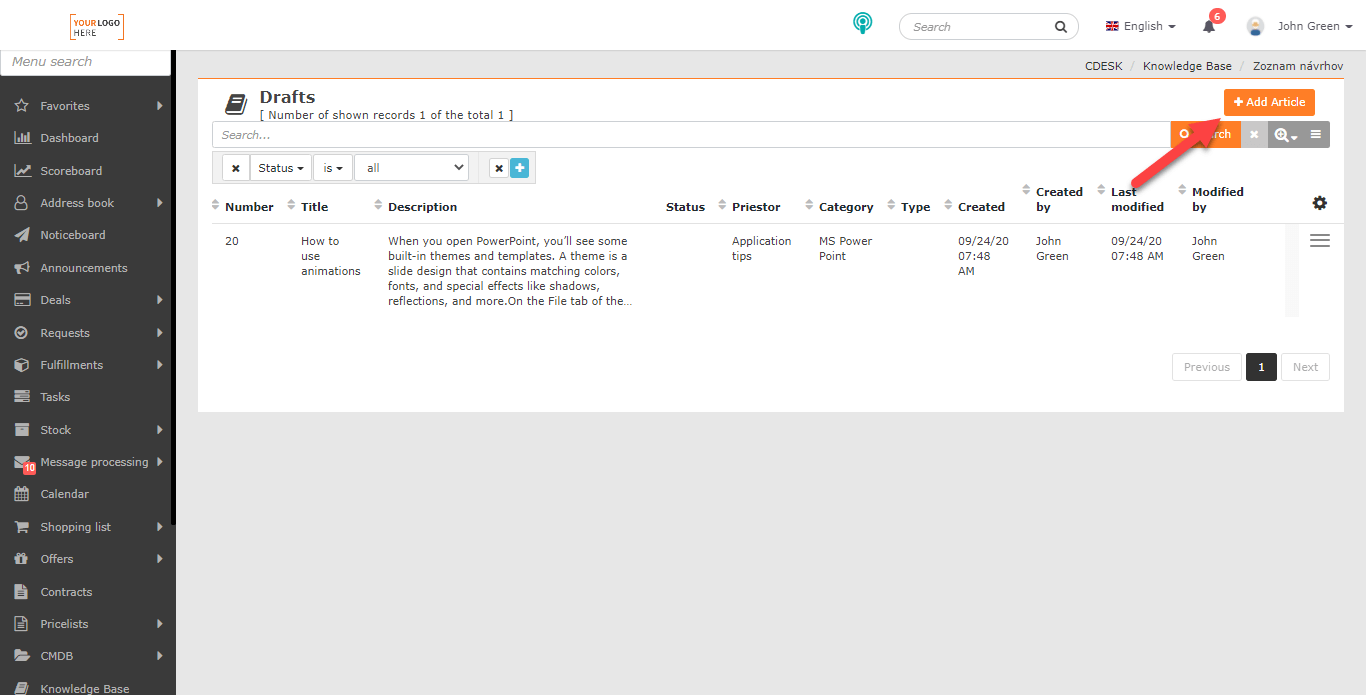Click the CMDB folder icon
The height and width of the screenshot is (695, 1366).
21,656
